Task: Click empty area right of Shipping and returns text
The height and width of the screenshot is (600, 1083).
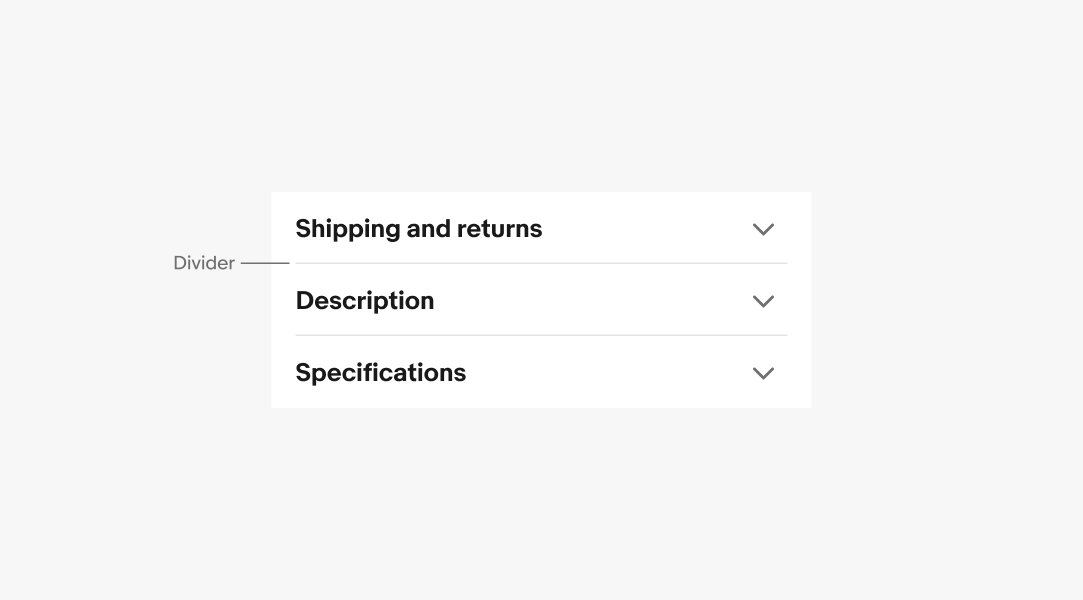Action: click(x=645, y=229)
